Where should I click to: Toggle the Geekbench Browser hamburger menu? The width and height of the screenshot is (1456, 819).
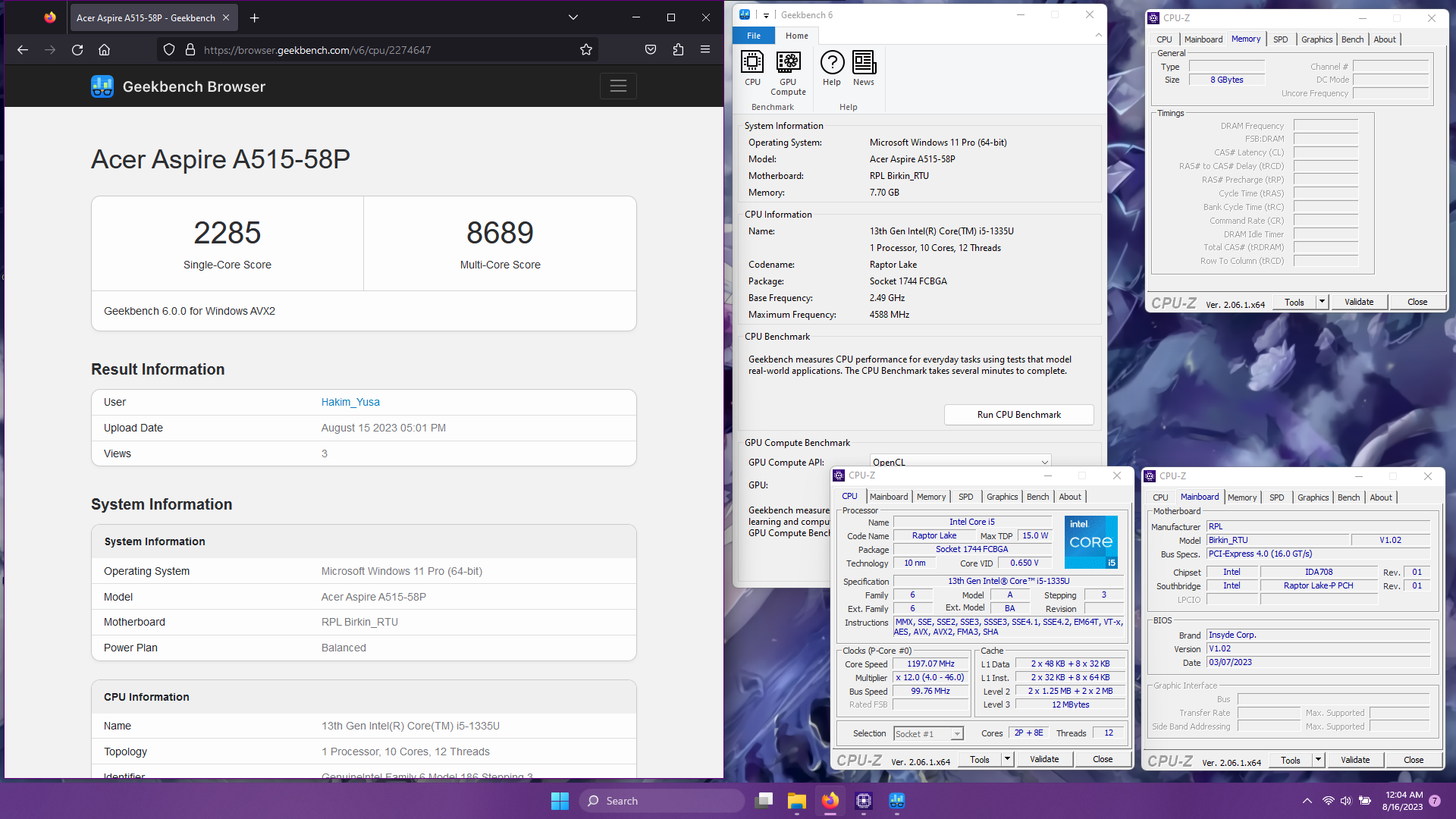point(618,86)
